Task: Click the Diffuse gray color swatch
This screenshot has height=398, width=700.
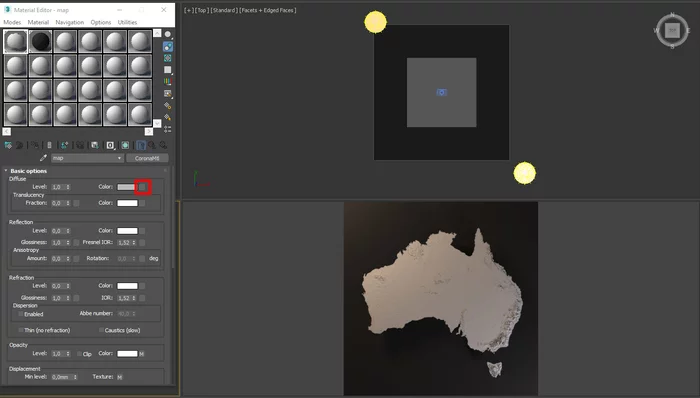Action: [x=126, y=187]
